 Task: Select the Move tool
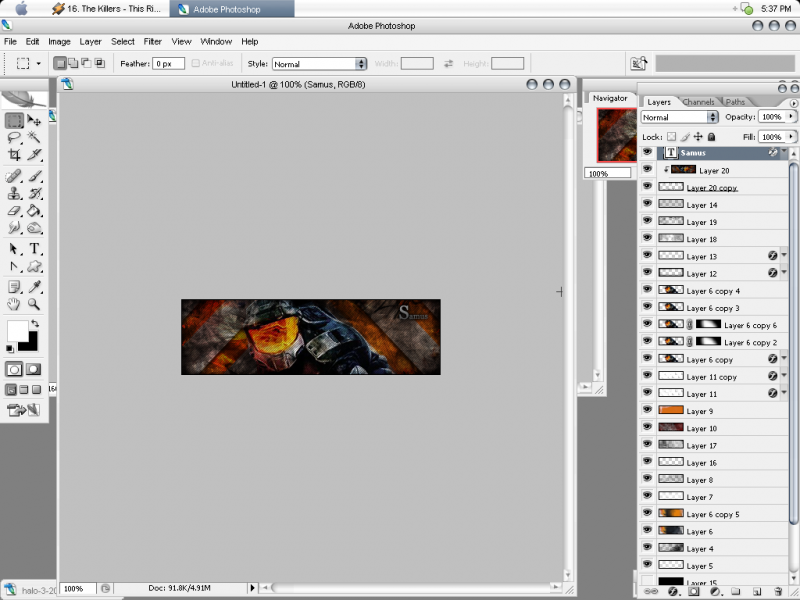[x=34, y=120]
